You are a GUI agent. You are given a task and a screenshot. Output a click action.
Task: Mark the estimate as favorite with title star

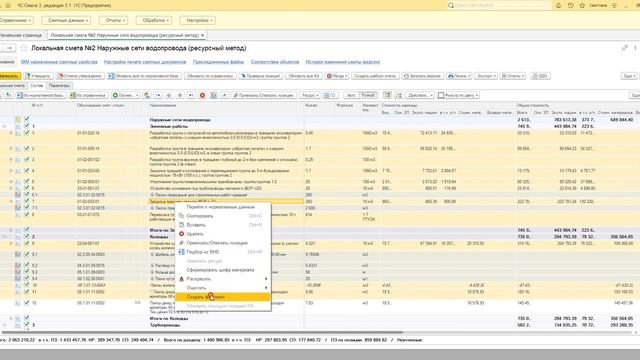point(24,48)
